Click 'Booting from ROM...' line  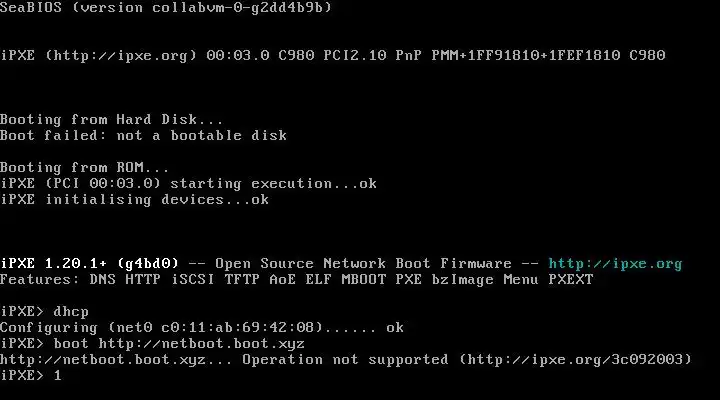pyautogui.click(x=85, y=168)
